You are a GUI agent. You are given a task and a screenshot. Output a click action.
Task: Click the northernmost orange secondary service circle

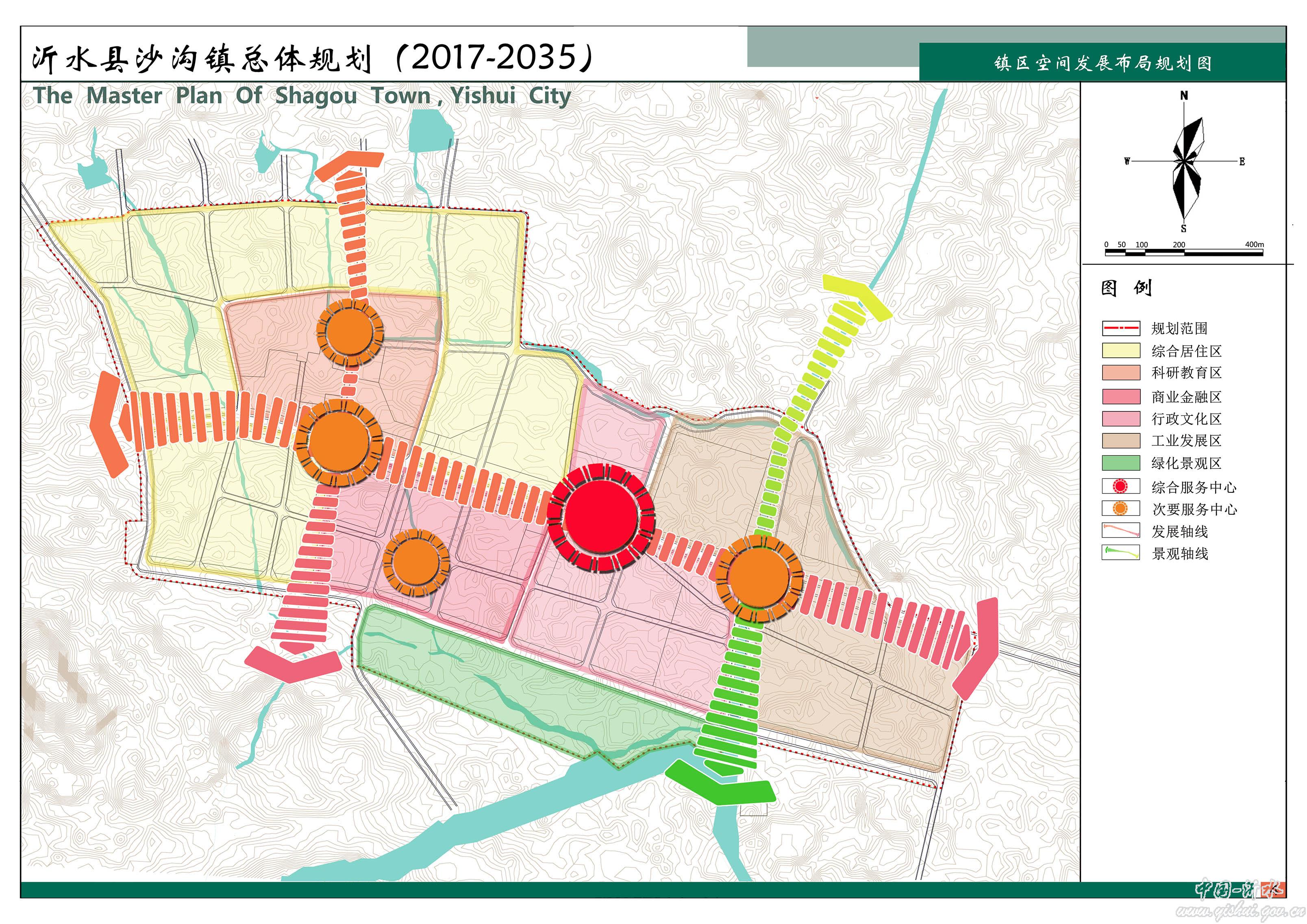[350, 332]
